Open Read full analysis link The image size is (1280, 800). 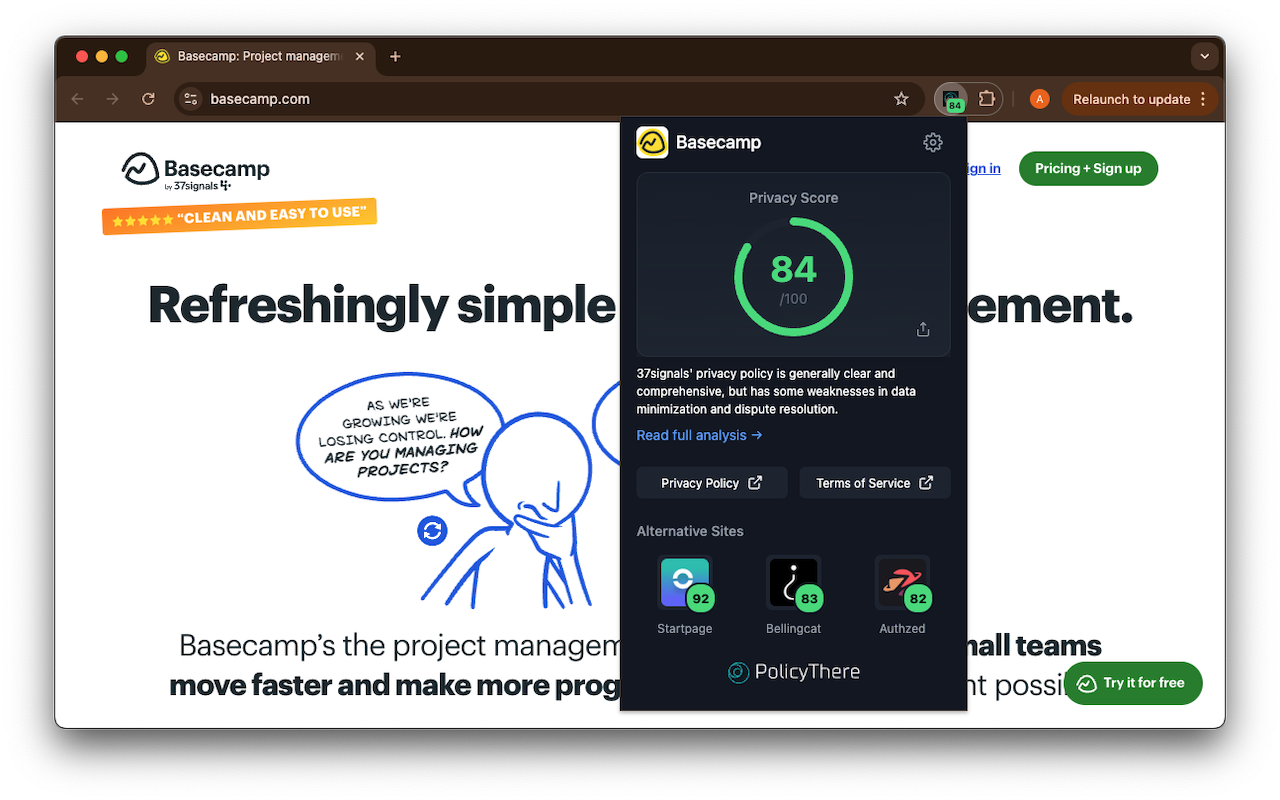point(699,435)
